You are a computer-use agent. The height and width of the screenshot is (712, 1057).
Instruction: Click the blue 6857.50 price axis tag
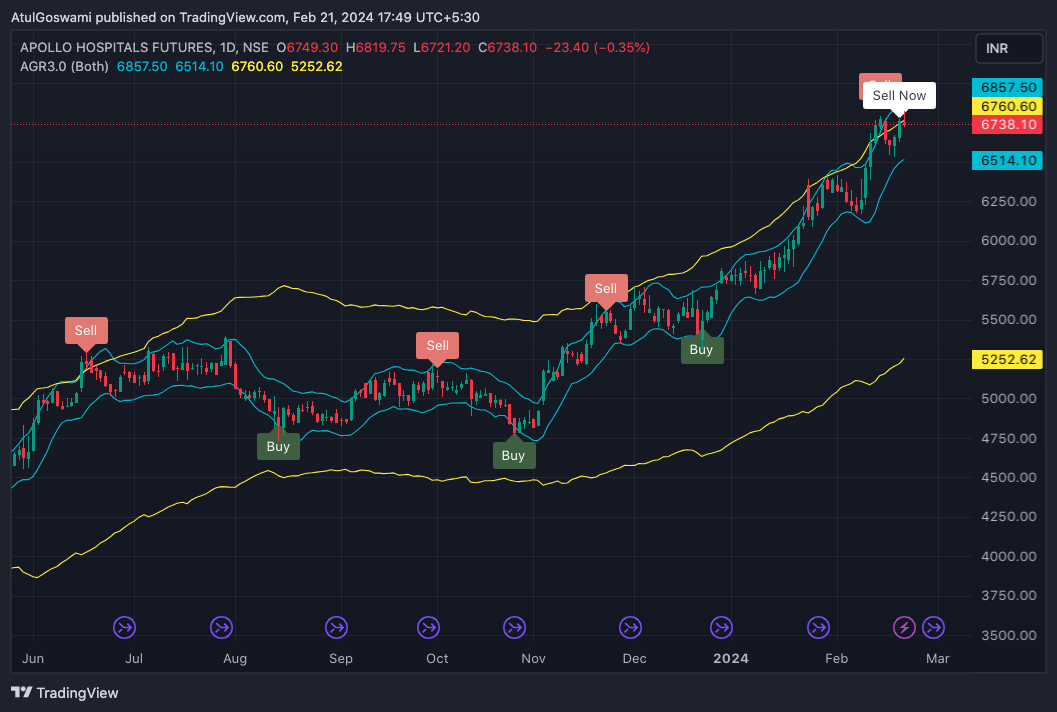(x=1007, y=88)
